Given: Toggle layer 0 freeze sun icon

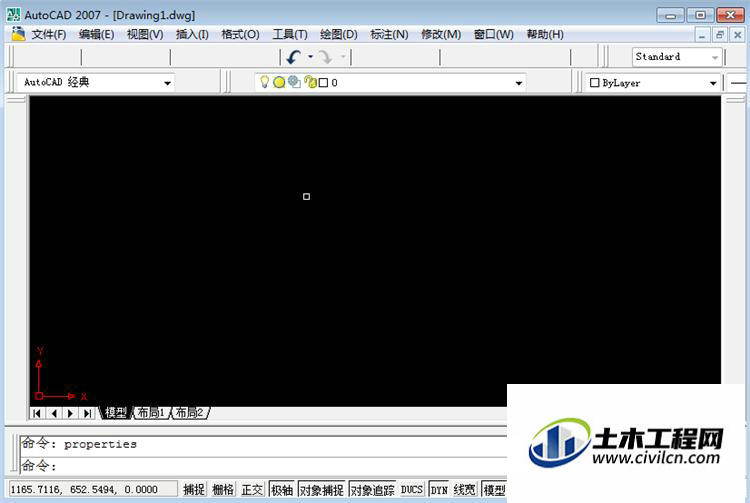Looking at the screenshot, I should pyautogui.click(x=279, y=82).
